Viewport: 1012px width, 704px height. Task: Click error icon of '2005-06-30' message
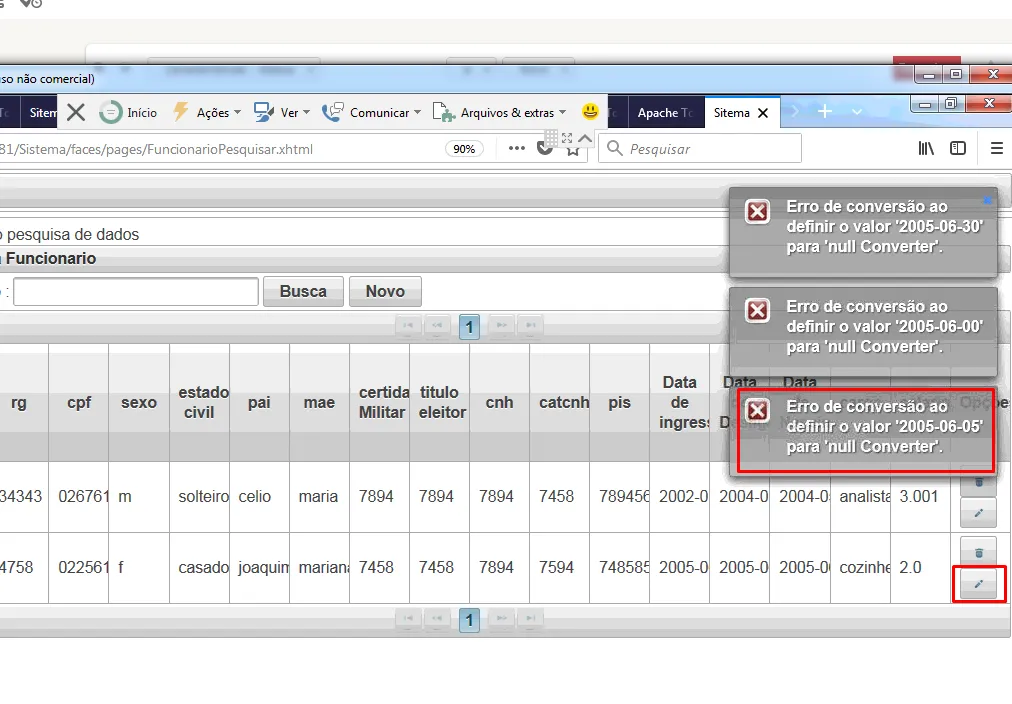click(758, 211)
